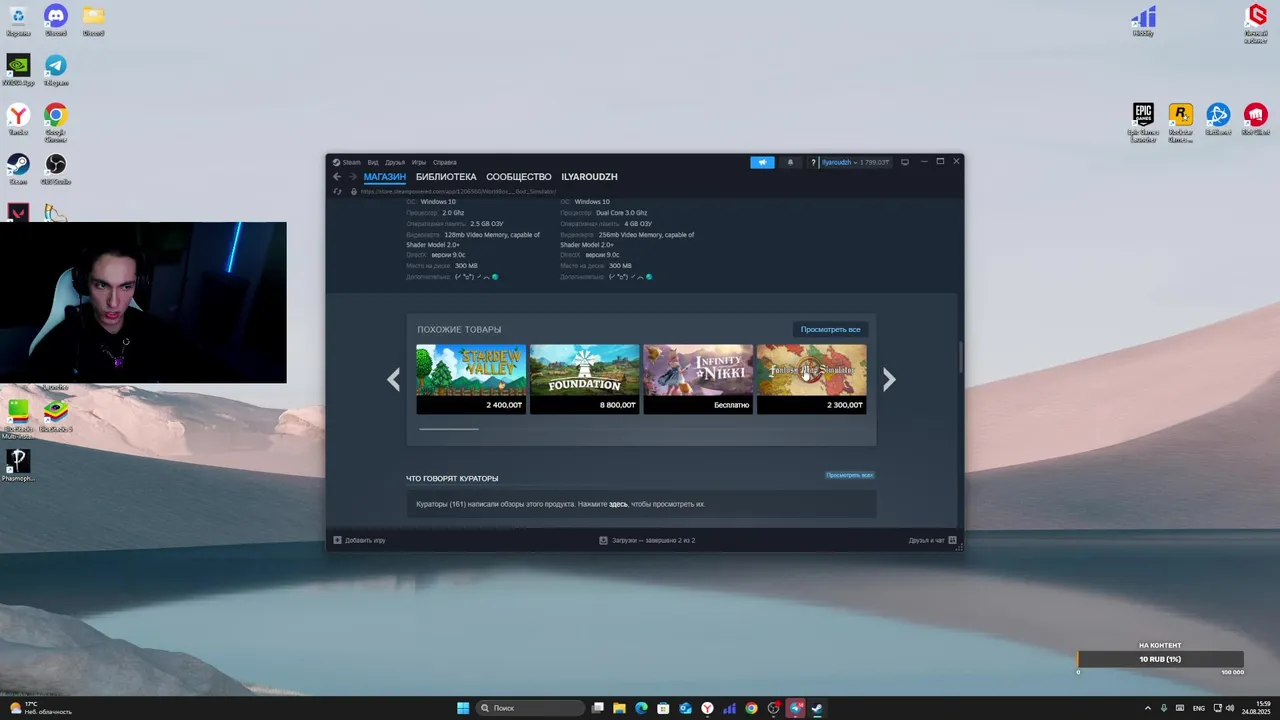Click the Steam help question mark icon
1280x720 pixels.
(x=814, y=162)
